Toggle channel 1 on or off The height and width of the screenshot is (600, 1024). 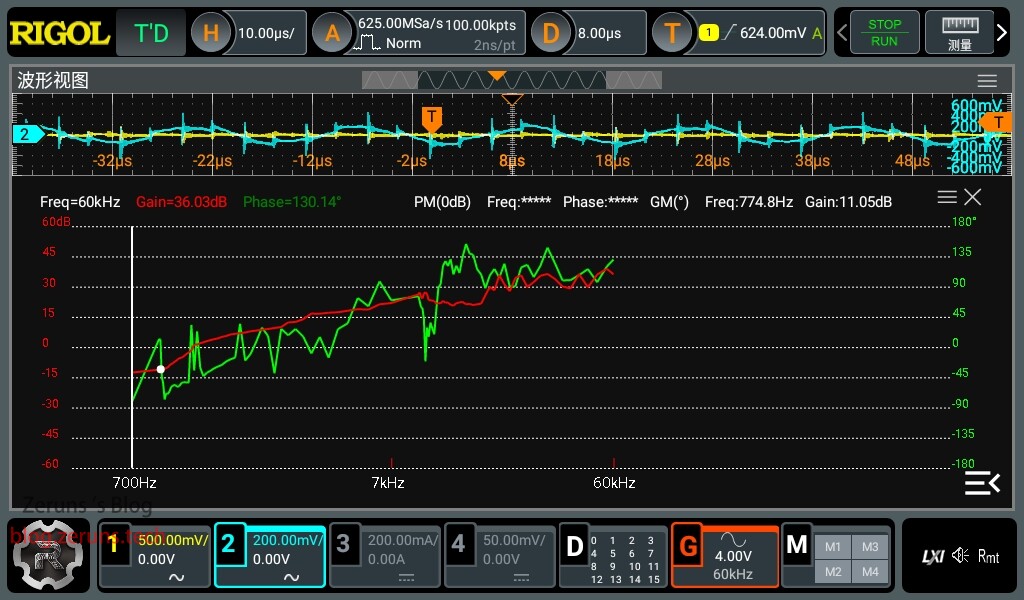[114, 545]
